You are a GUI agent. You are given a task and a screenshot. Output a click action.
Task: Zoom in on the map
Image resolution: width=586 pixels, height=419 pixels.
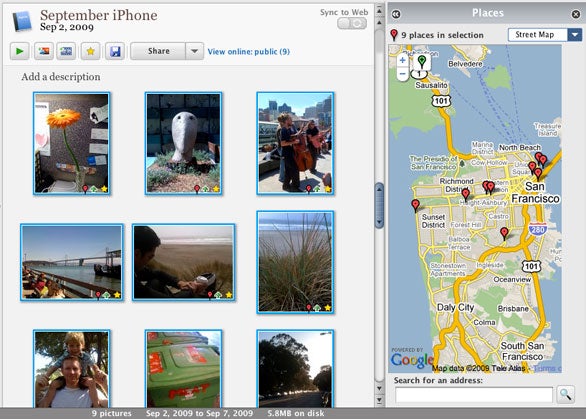click(x=403, y=60)
